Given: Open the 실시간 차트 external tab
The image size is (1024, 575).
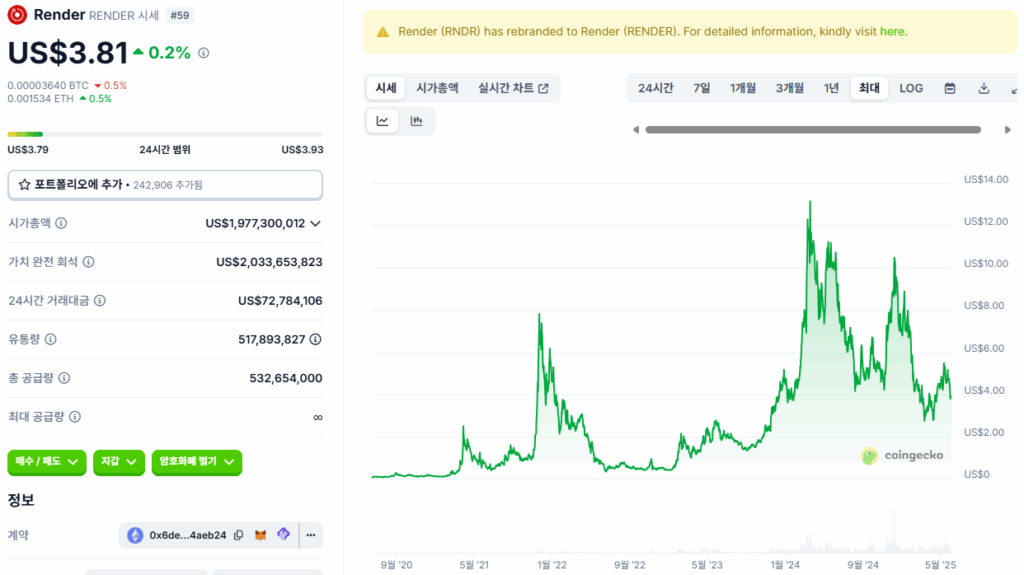Looking at the screenshot, I should coord(513,88).
